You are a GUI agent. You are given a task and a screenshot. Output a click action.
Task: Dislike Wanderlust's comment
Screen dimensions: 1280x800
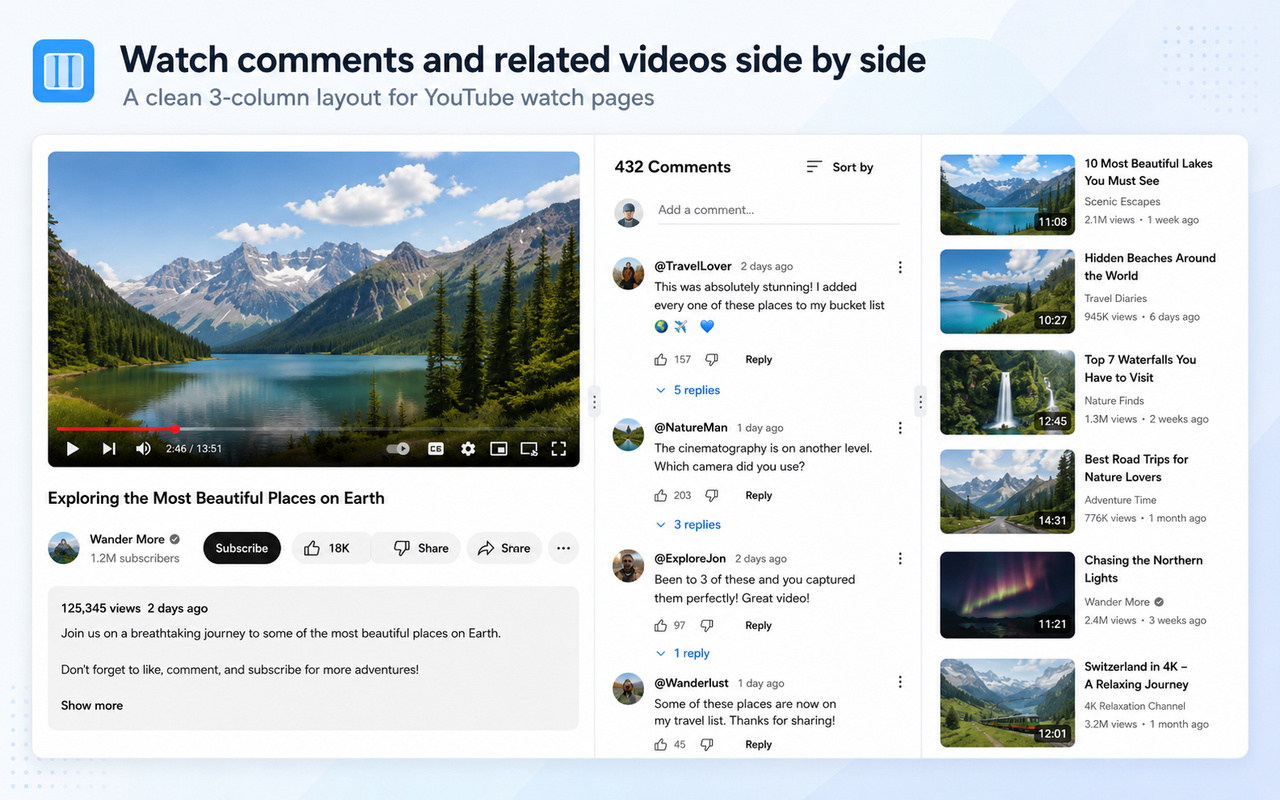(x=706, y=744)
